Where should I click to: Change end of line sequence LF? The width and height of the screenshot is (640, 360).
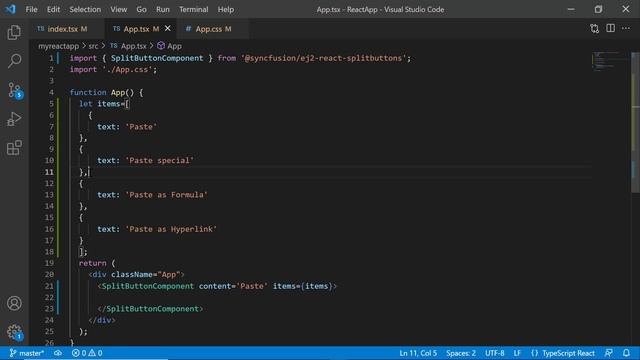[517, 353]
